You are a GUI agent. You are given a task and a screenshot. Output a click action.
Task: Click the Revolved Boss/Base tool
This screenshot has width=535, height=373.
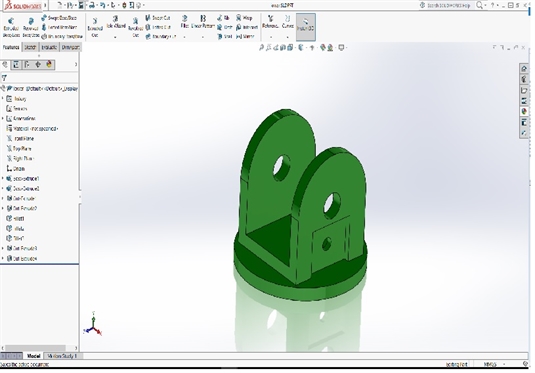coord(31,27)
